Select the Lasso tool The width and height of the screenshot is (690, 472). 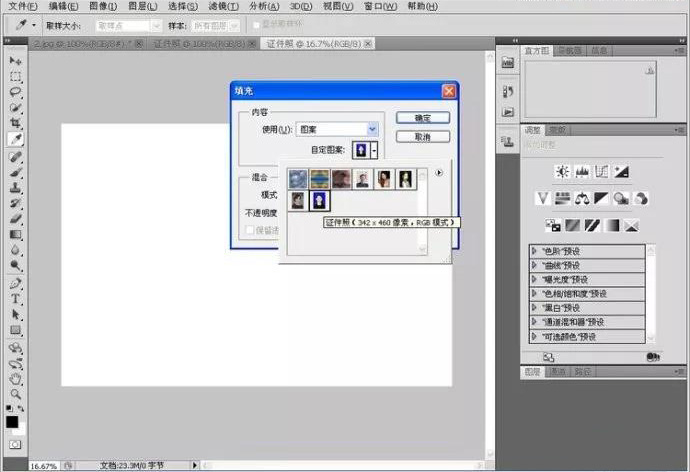16,92
